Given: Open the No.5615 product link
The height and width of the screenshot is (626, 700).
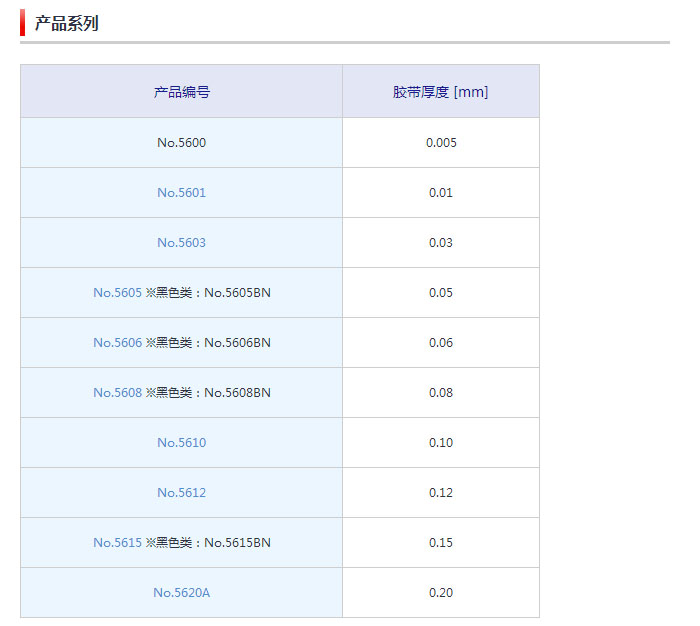Looking at the screenshot, I should [x=117, y=542].
